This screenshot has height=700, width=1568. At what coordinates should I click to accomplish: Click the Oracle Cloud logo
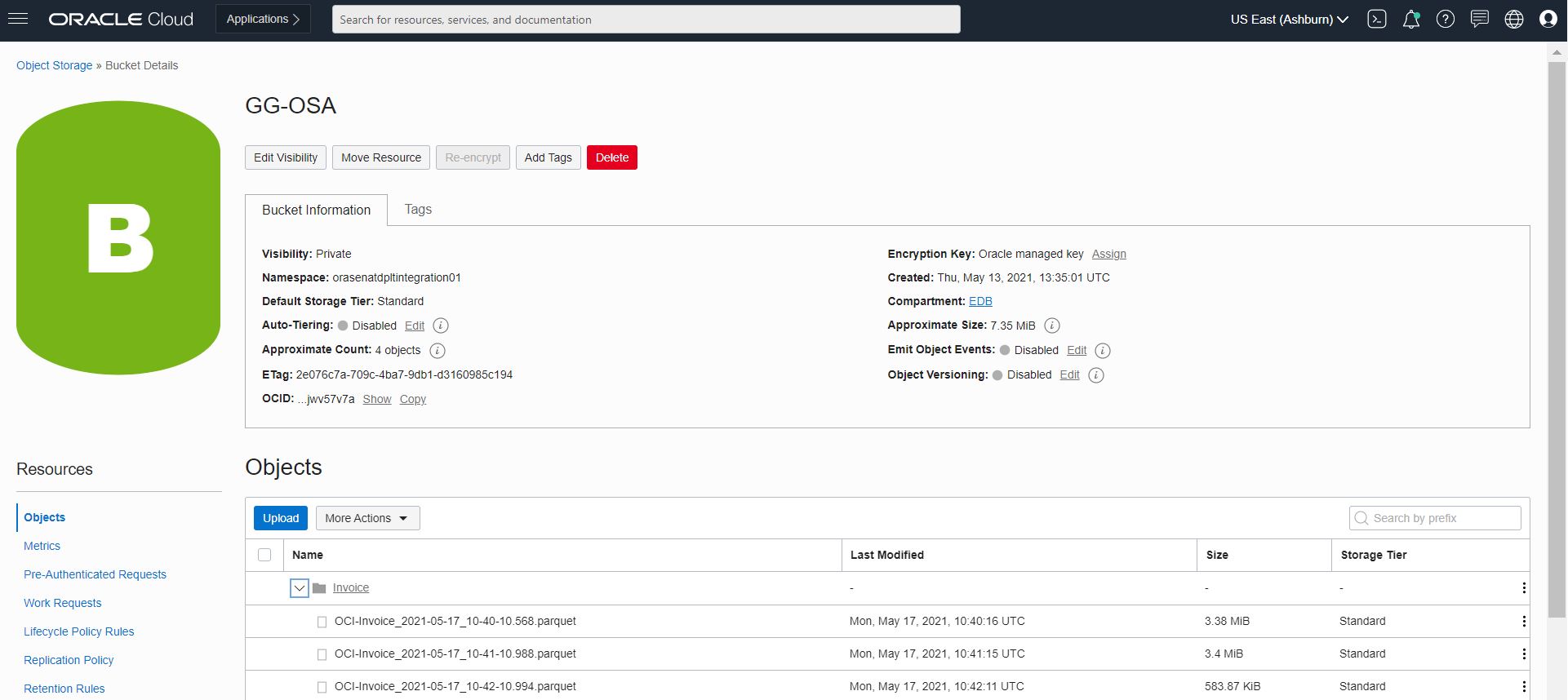pos(121,20)
